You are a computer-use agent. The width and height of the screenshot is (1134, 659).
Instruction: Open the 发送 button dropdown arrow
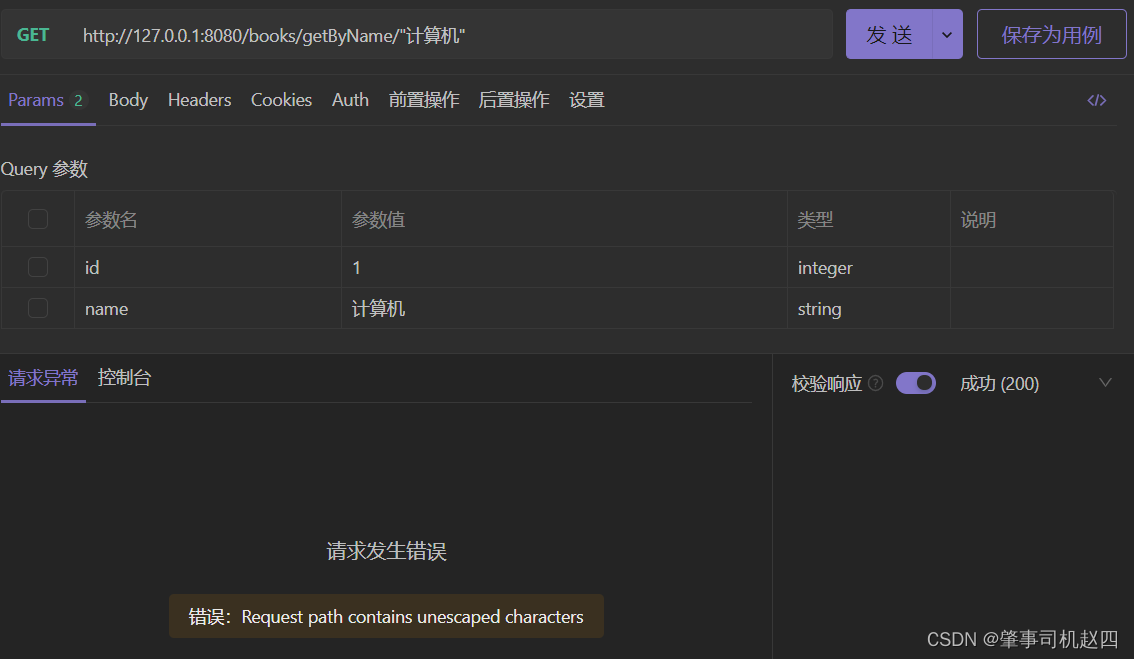[947, 35]
